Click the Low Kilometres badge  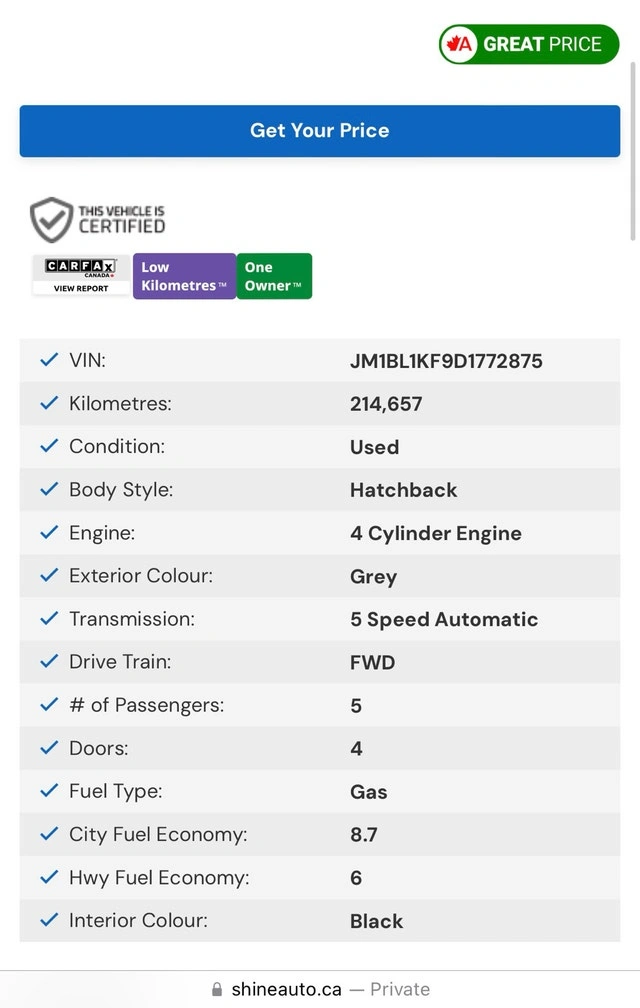(x=184, y=276)
